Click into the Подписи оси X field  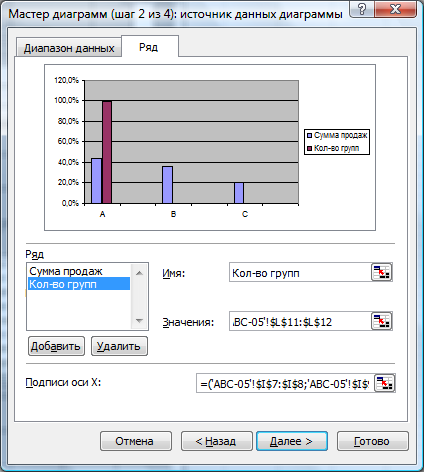(x=285, y=383)
